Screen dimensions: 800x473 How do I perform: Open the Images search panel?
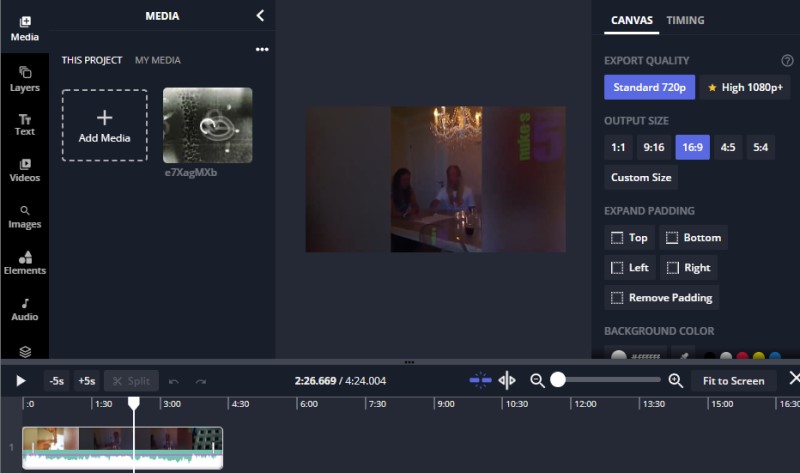(24, 217)
